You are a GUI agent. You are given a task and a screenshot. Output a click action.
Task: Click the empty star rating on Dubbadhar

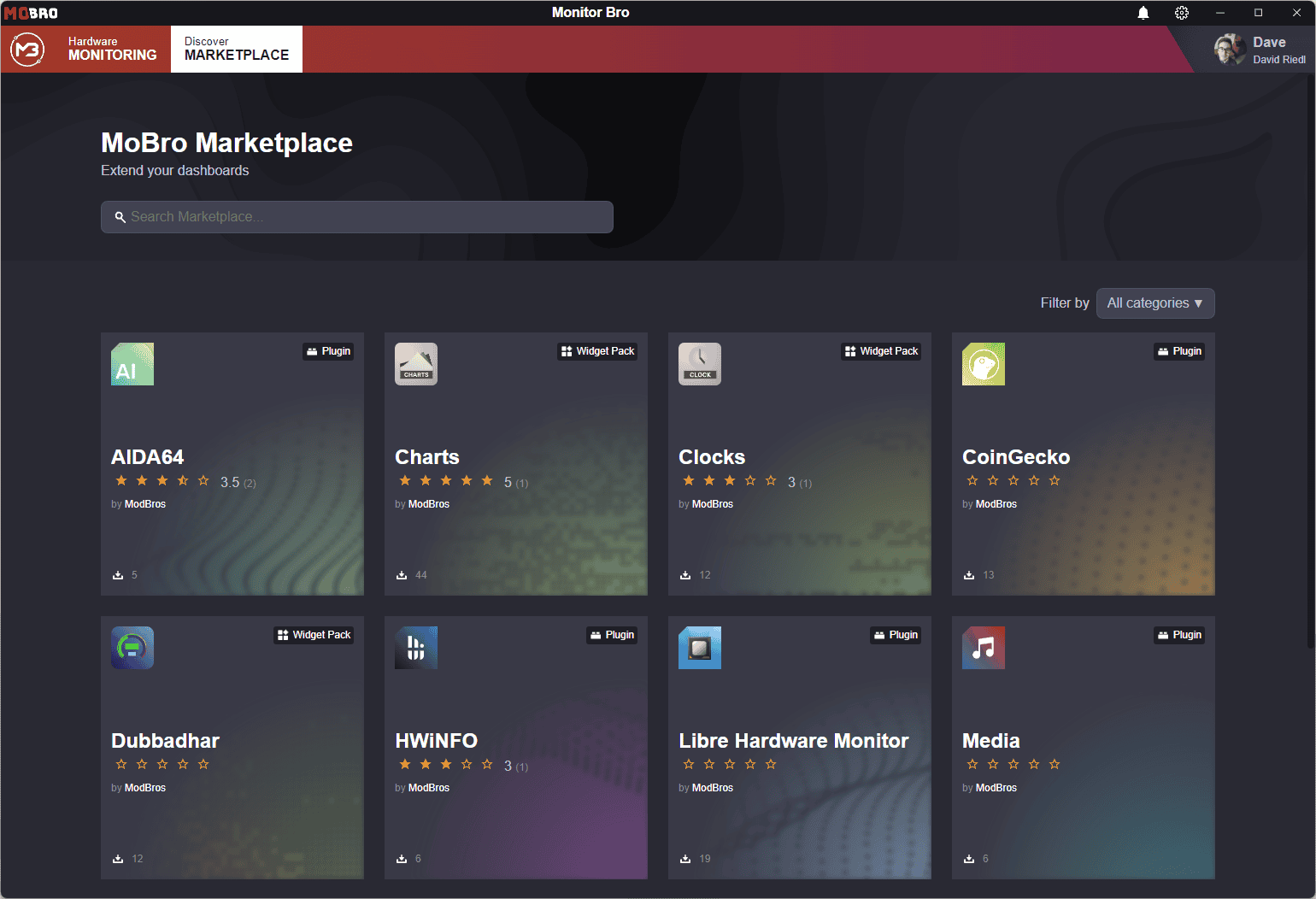pyautogui.click(x=162, y=765)
